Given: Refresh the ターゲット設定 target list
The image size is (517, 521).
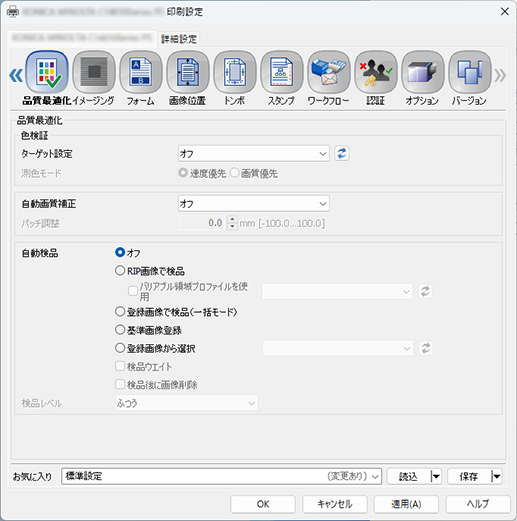Looking at the screenshot, I should click(x=342, y=154).
